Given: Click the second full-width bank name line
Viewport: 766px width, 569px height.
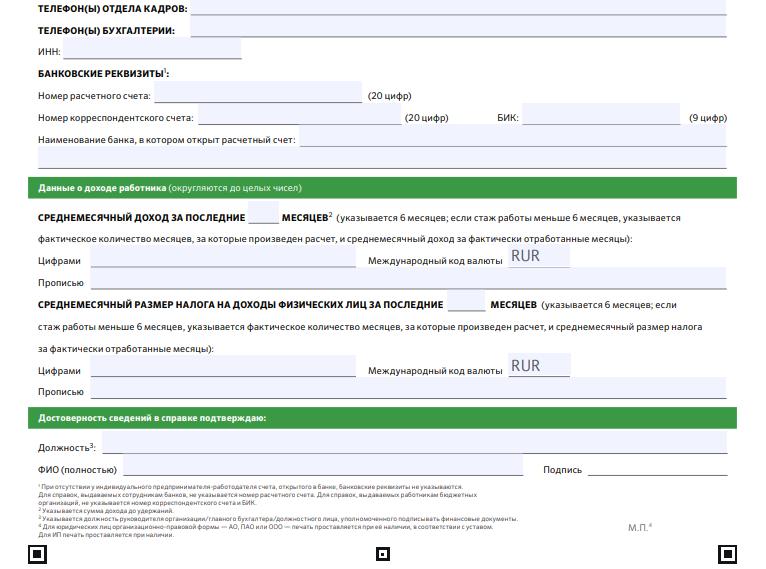Looking at the screenshot, I should [x=382, y=159].
